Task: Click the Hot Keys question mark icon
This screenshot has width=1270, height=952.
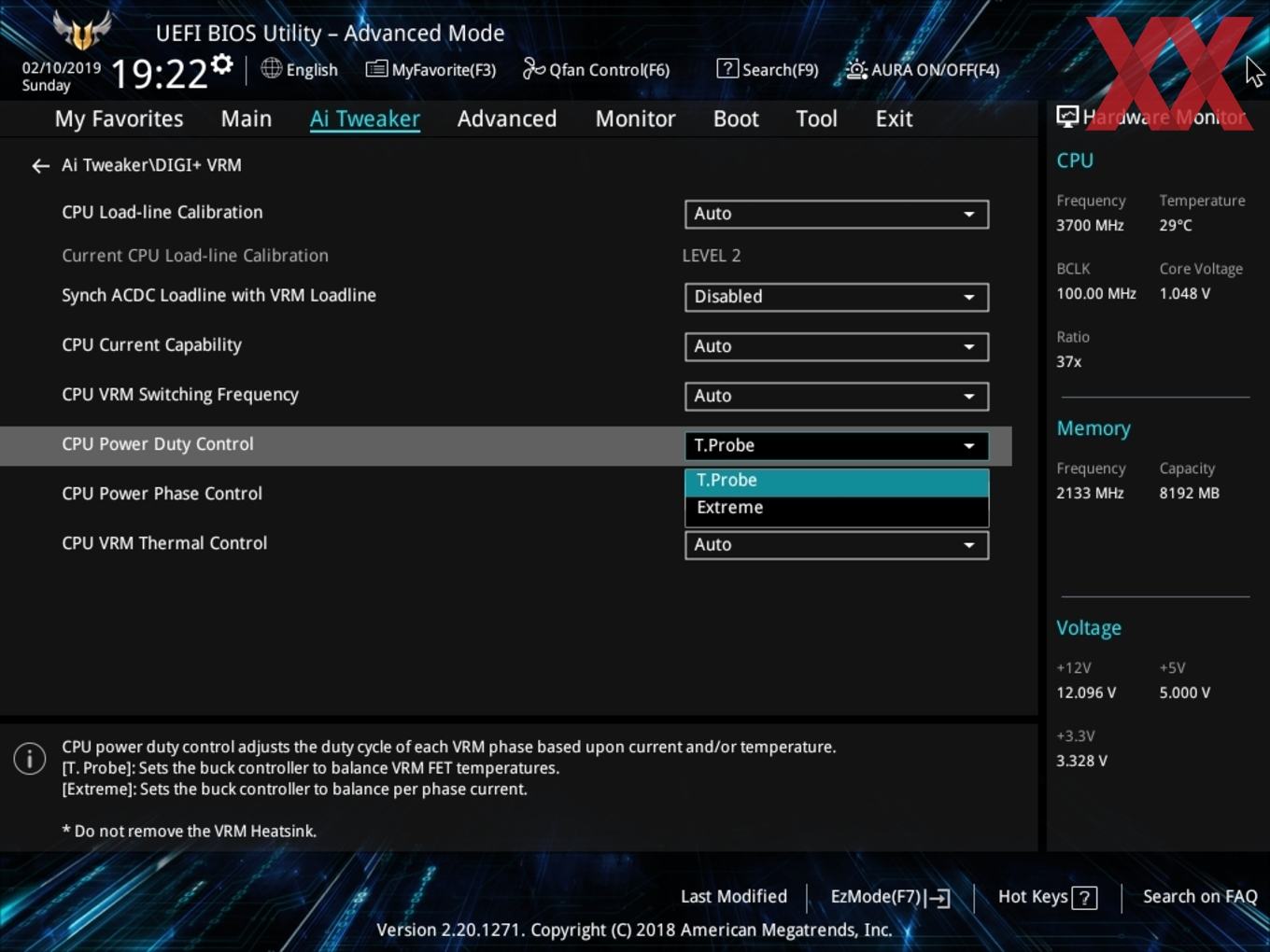Action: (1084, 898)
